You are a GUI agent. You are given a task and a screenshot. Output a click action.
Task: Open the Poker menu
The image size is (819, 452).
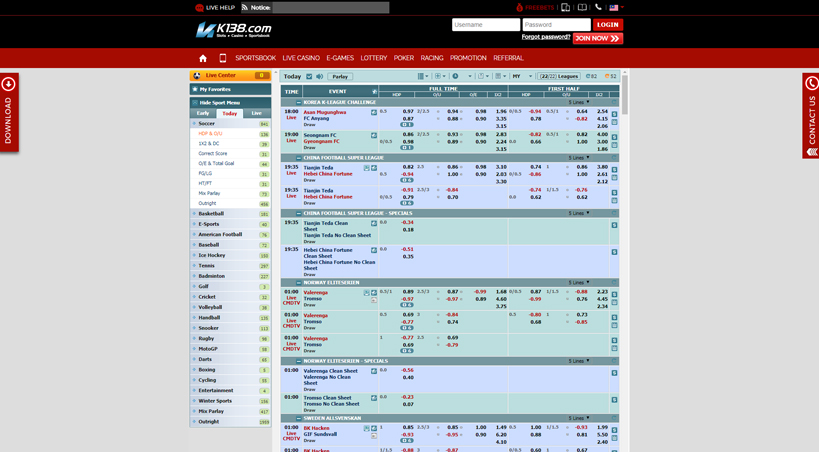click(x=404, y=58)
